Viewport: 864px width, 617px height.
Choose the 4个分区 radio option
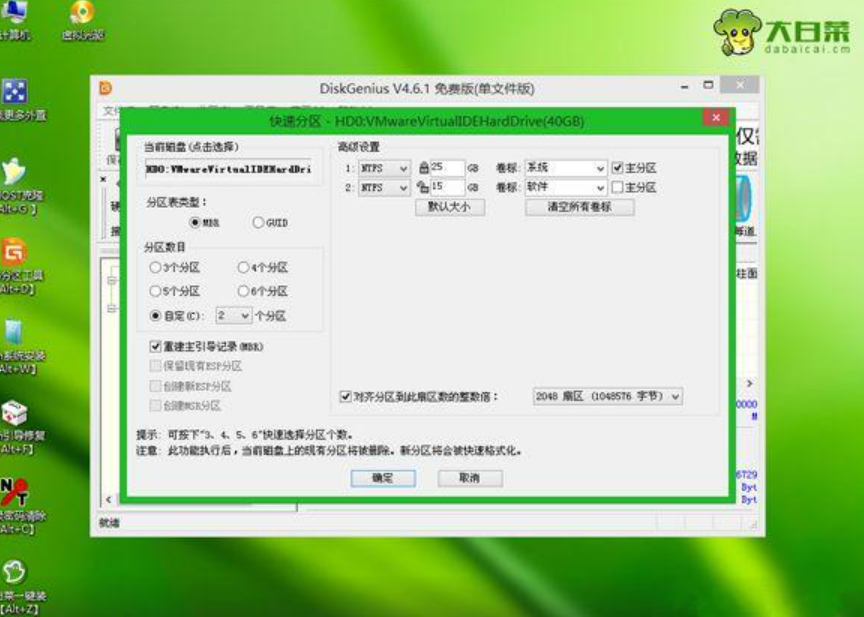243,268
